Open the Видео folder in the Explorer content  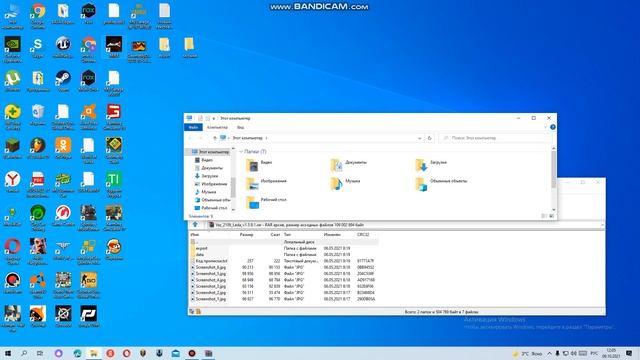259,165
